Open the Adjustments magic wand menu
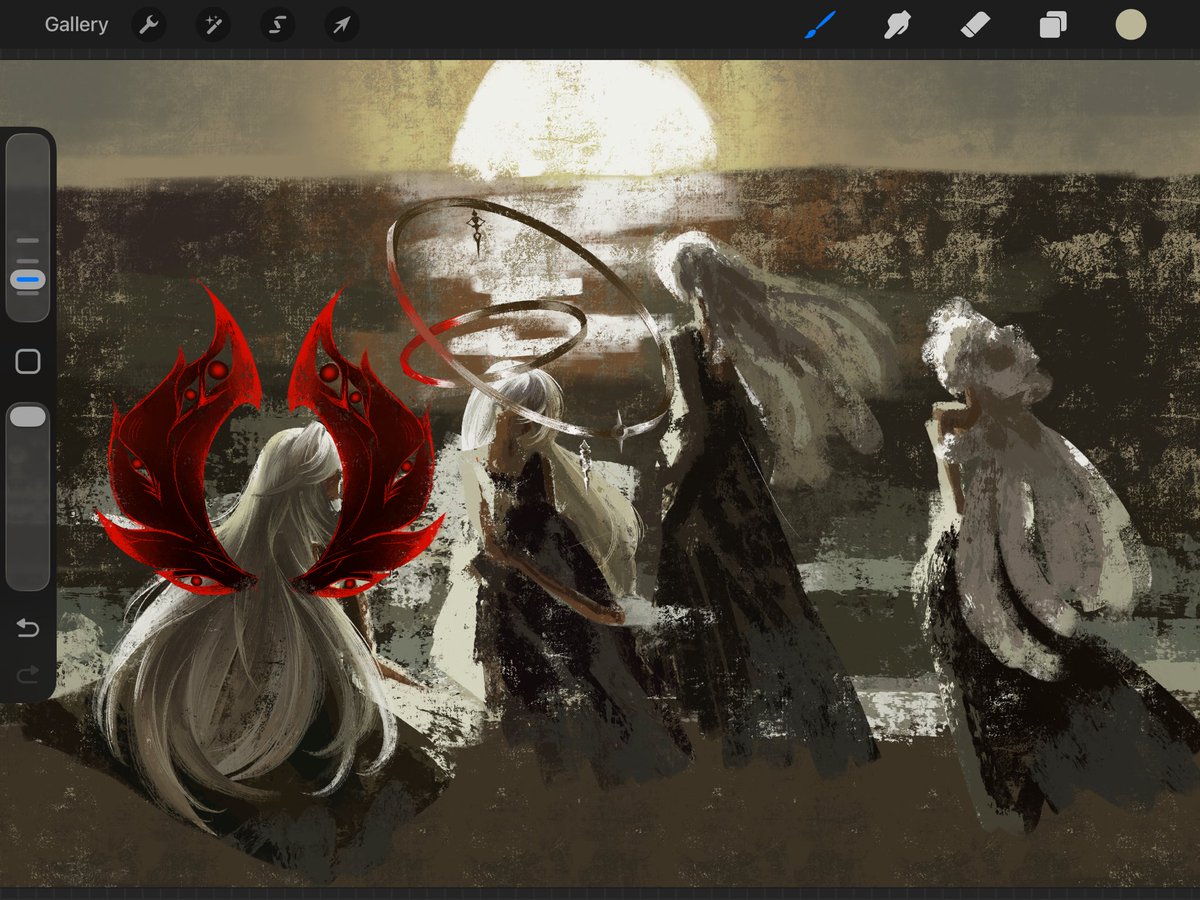 coord(213,25)
